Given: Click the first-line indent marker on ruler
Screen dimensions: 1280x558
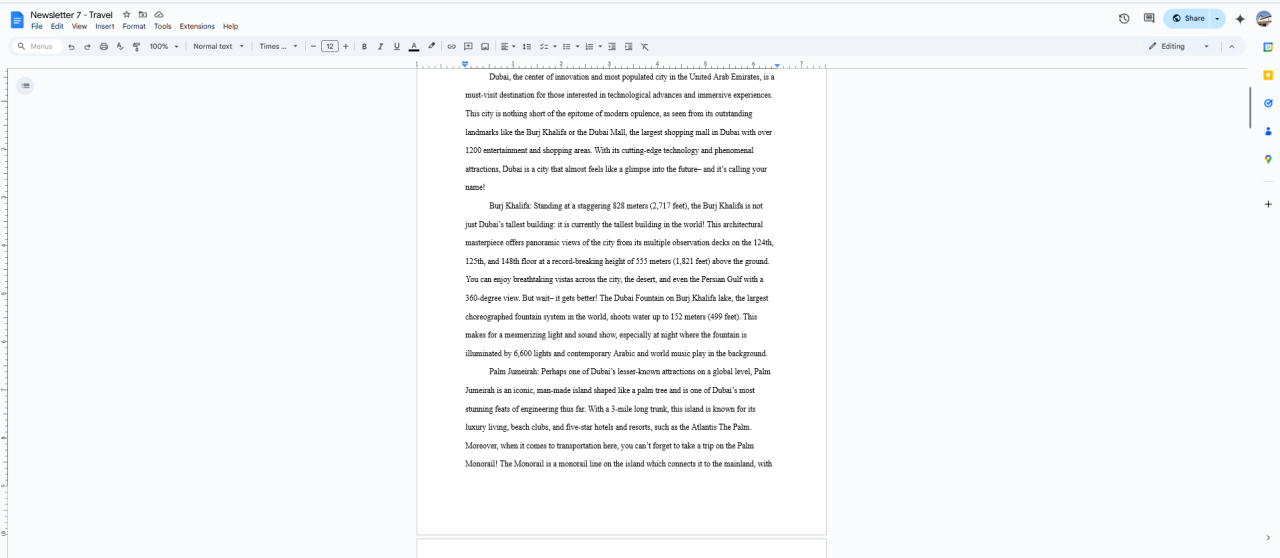Looking at the screenshot, I should point(465,64).
